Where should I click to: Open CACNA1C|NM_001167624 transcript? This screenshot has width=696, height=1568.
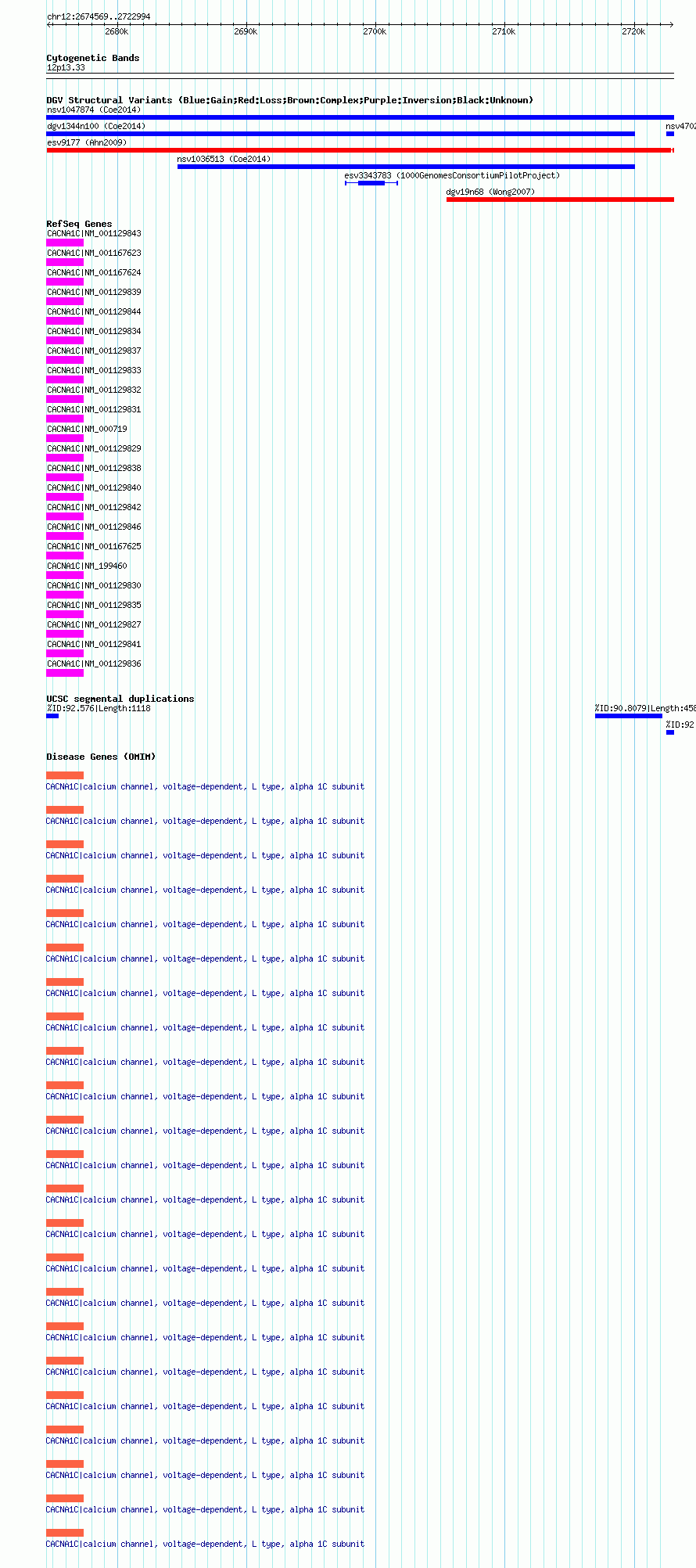pos(94,272)
